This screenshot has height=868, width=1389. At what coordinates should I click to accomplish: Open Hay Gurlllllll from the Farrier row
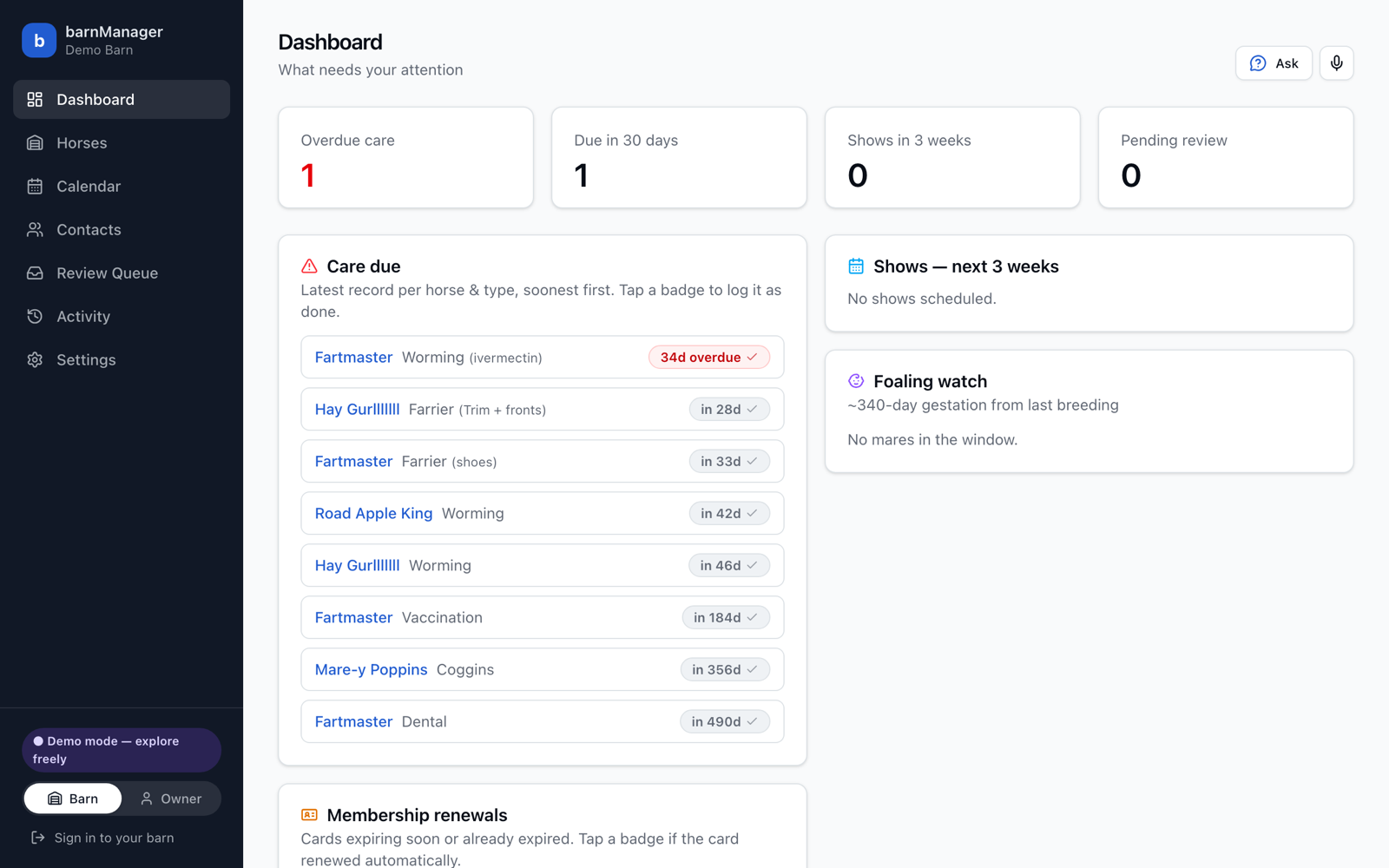[357, 410]
